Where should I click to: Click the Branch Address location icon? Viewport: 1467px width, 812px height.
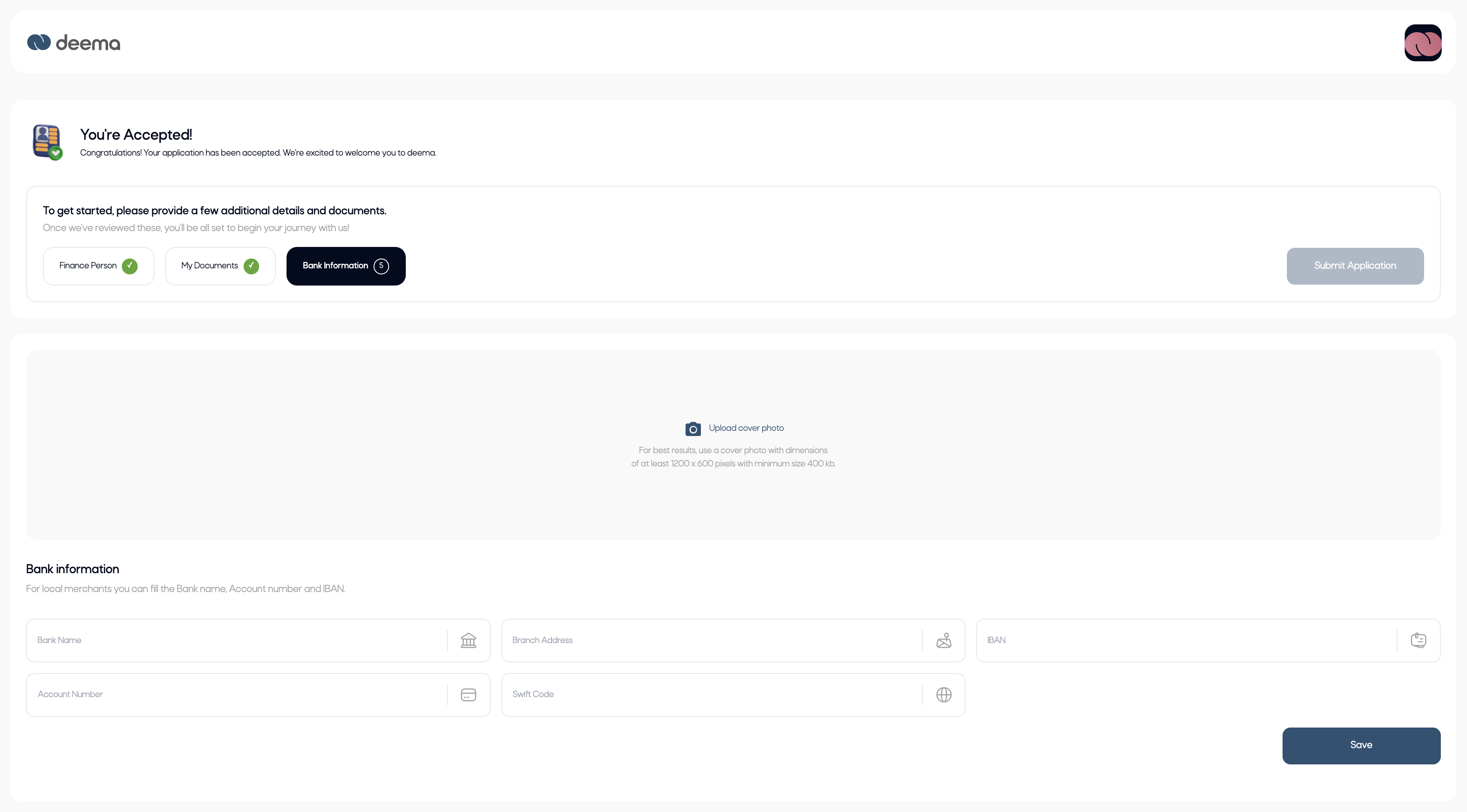943,641
